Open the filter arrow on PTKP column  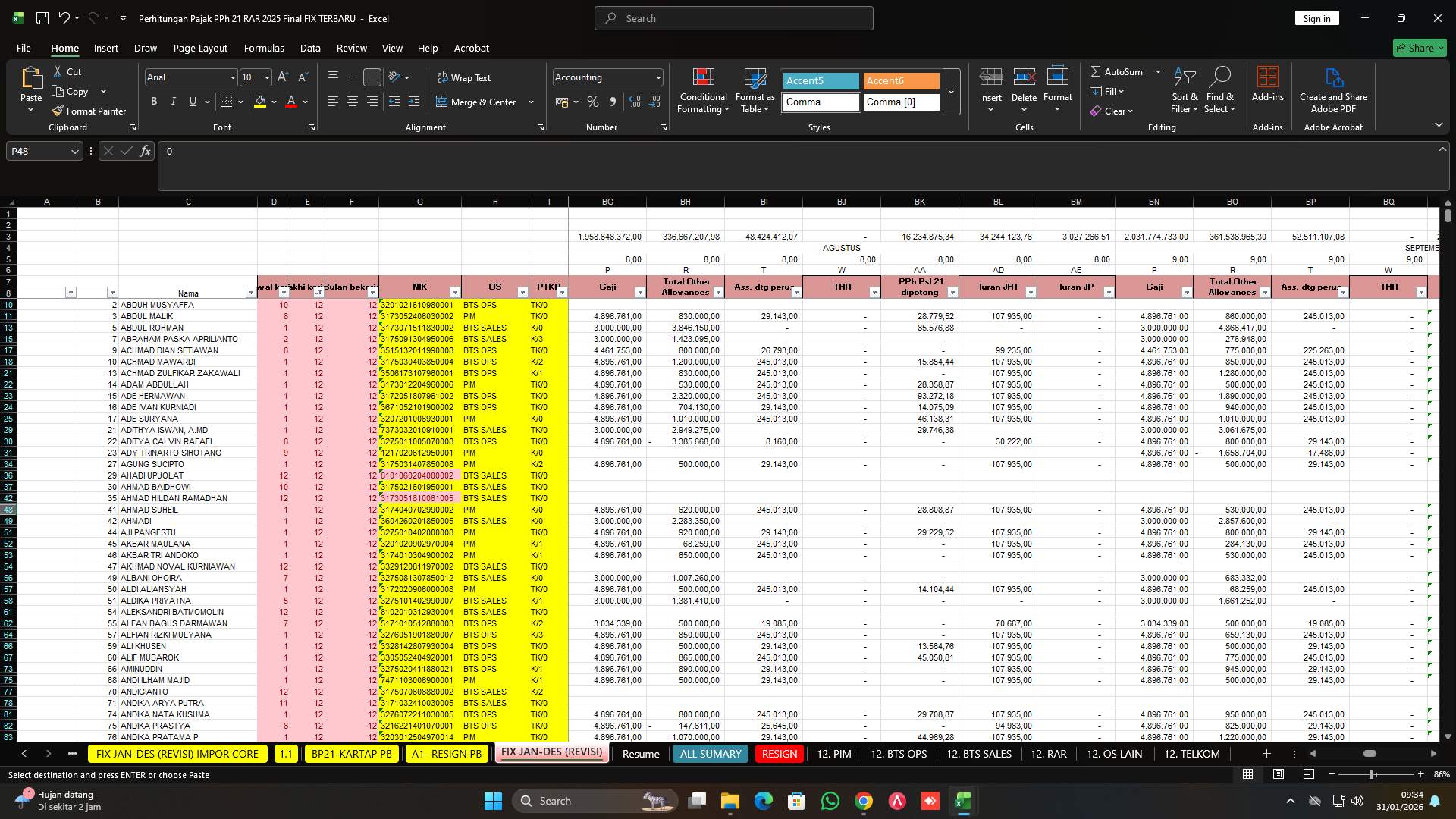561,292
